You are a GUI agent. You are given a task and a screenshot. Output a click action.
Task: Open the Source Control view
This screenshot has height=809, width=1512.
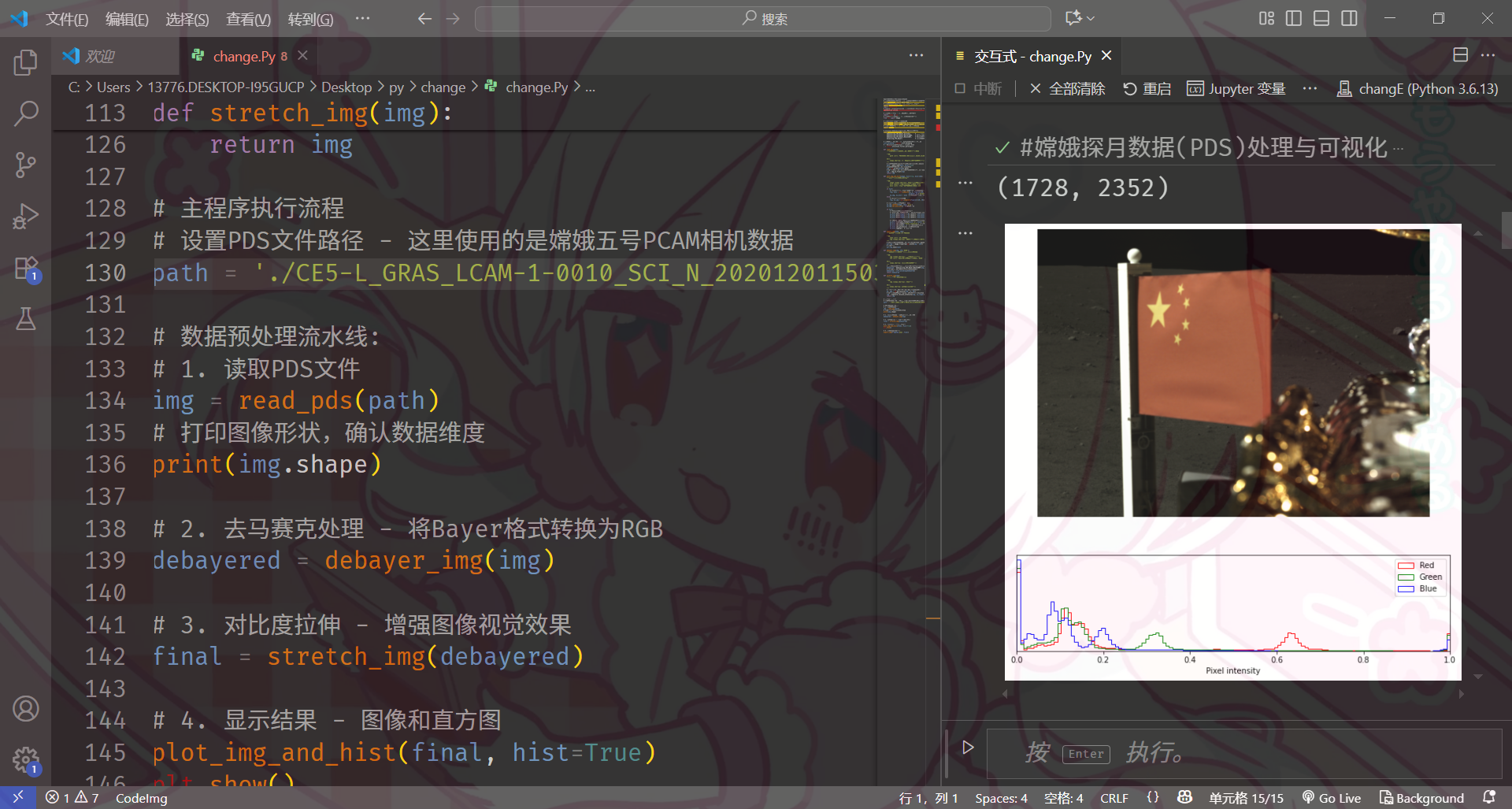25,165
